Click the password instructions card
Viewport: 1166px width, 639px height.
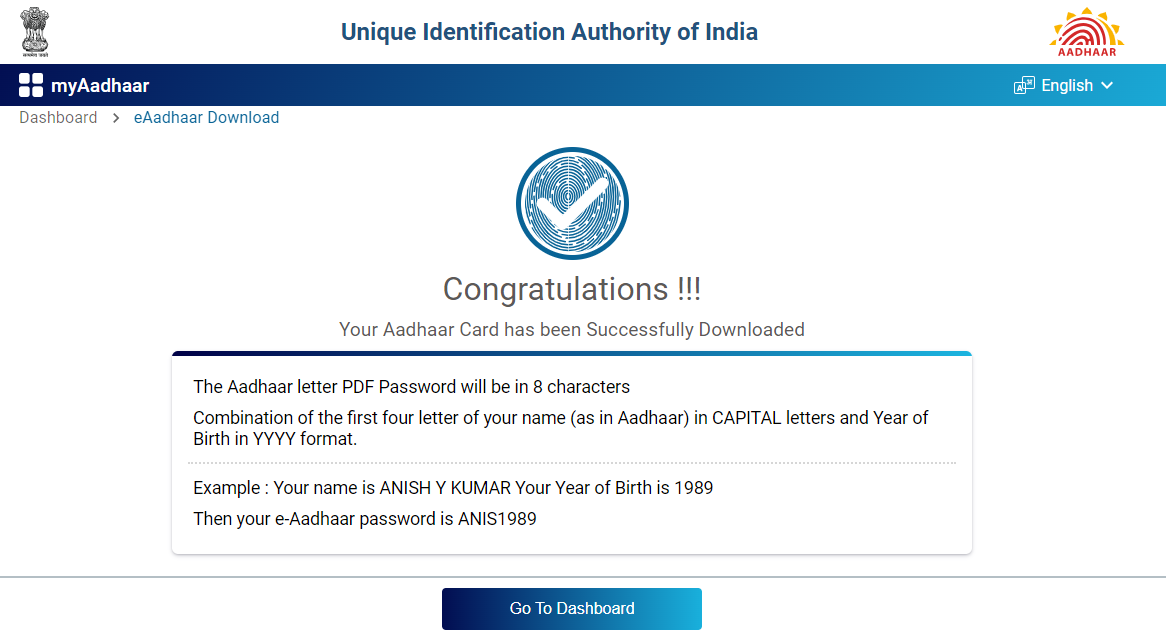pos(571,452)
